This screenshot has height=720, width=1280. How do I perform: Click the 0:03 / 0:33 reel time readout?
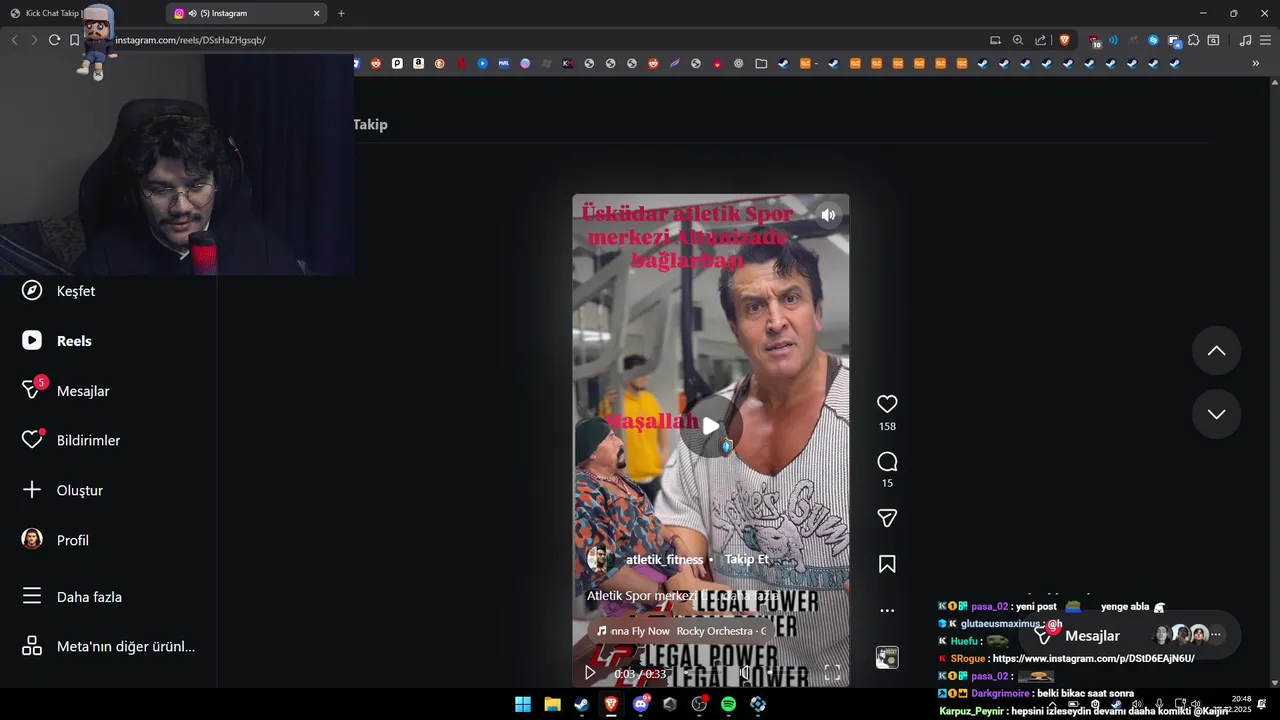640,674
